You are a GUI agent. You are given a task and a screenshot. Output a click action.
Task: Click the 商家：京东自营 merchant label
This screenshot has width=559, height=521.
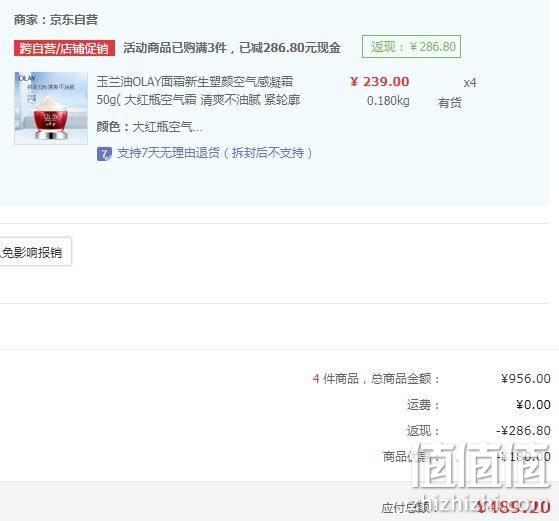click(x=56, y=20)
